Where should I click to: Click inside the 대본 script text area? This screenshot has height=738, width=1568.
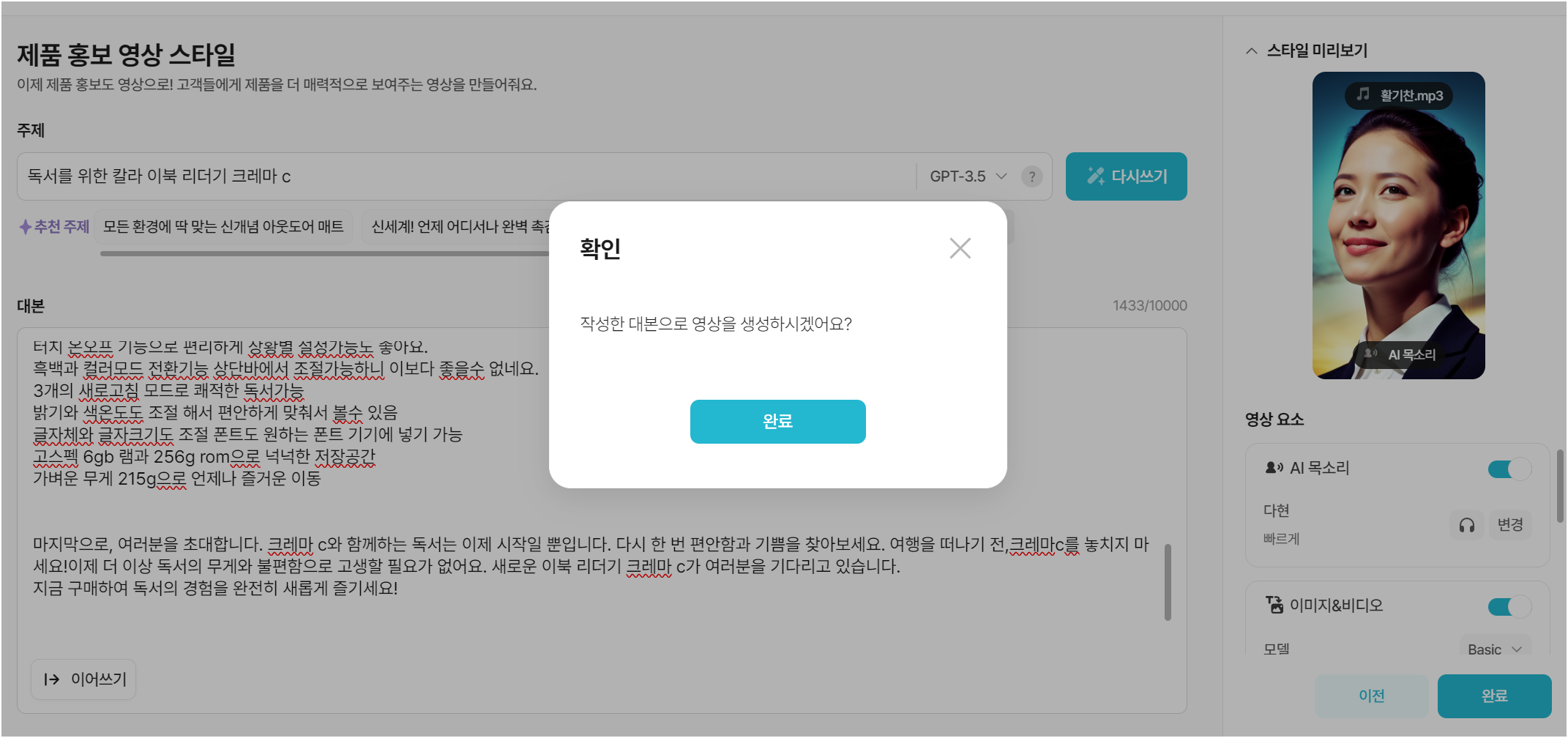pyautogui.click(x=602, y=520)
